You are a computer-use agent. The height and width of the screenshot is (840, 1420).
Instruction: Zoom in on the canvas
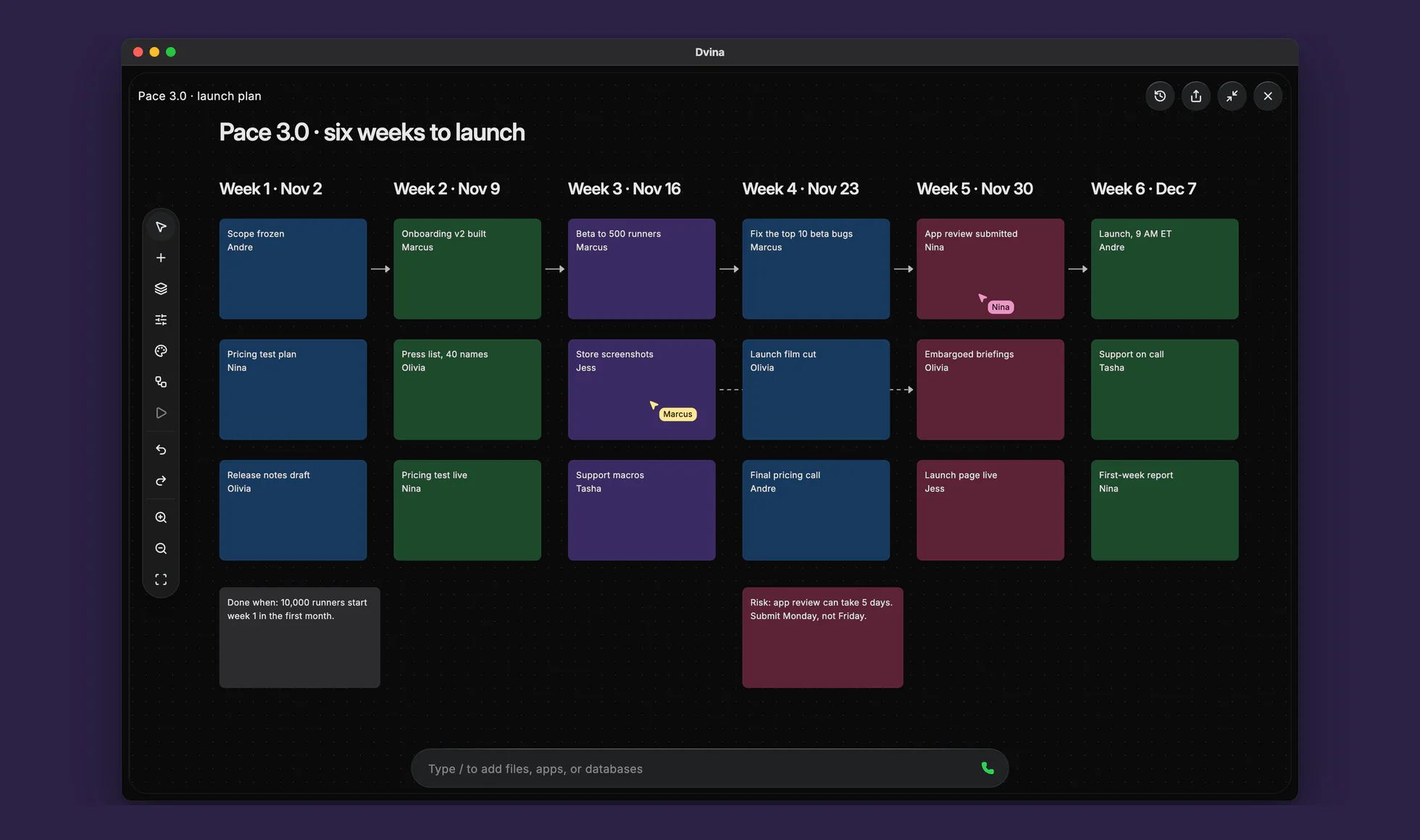(161, 518)
